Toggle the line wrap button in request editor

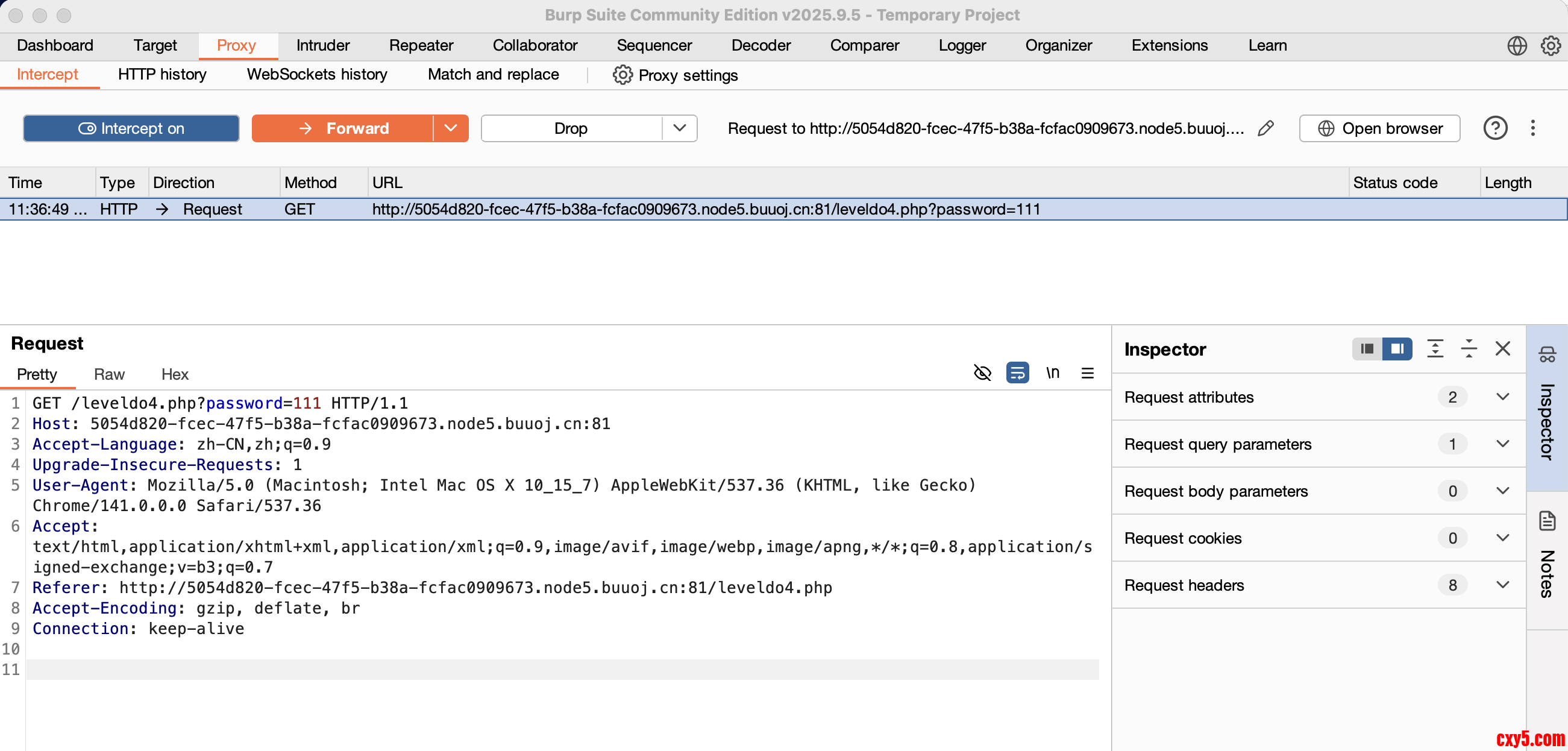(x=1017, y=372)
